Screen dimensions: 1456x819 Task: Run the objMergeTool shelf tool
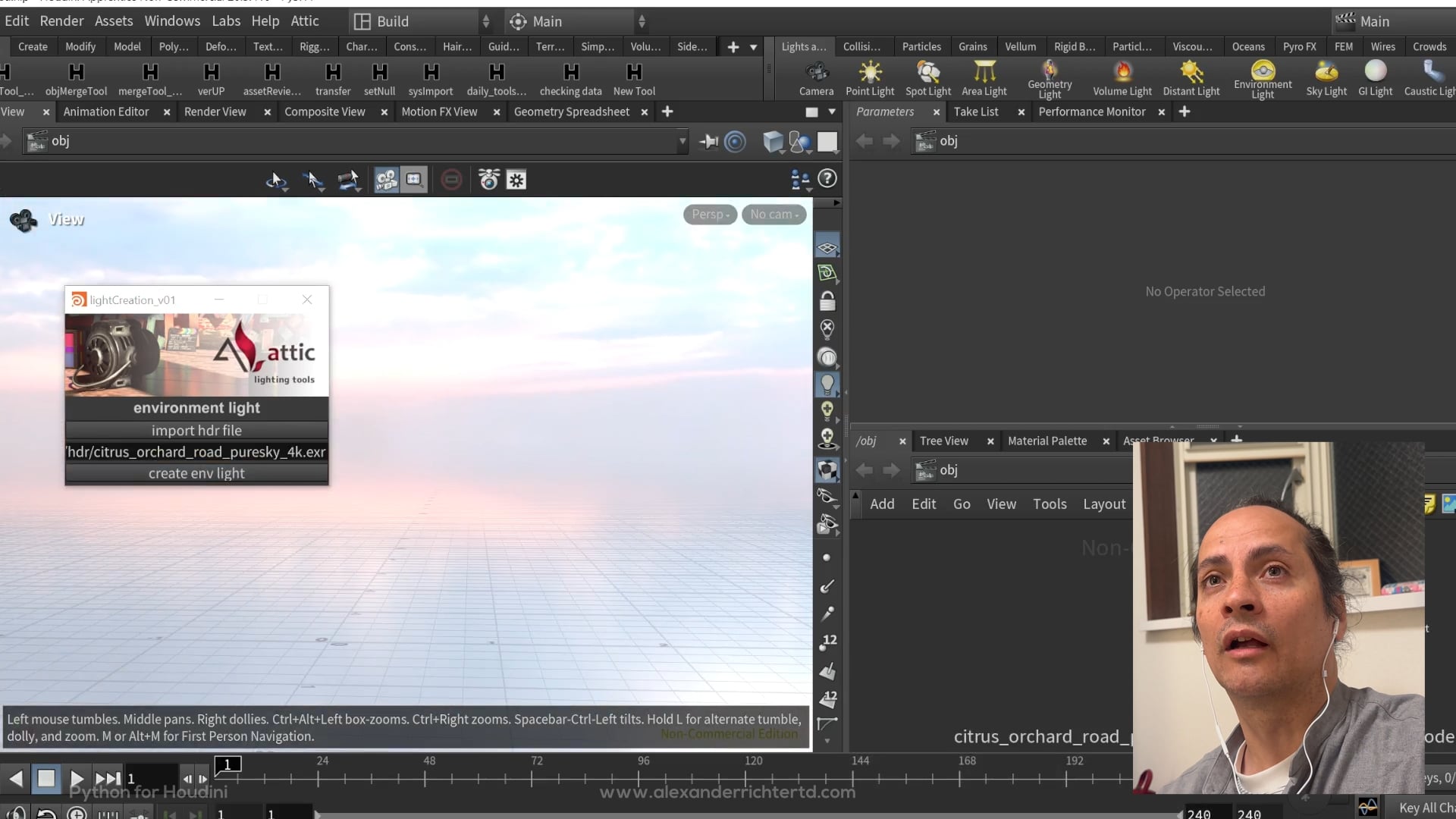point(76,79)
